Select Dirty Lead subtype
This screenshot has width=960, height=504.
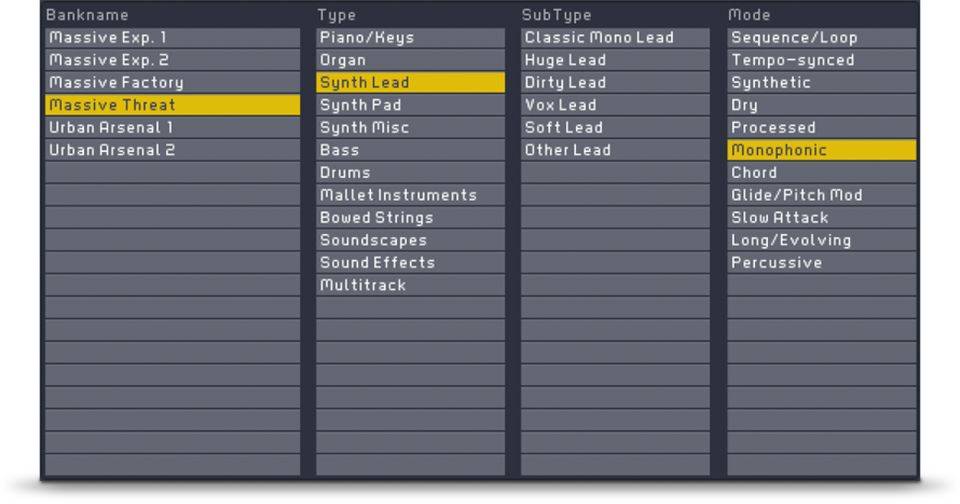[x=615, y=83]
